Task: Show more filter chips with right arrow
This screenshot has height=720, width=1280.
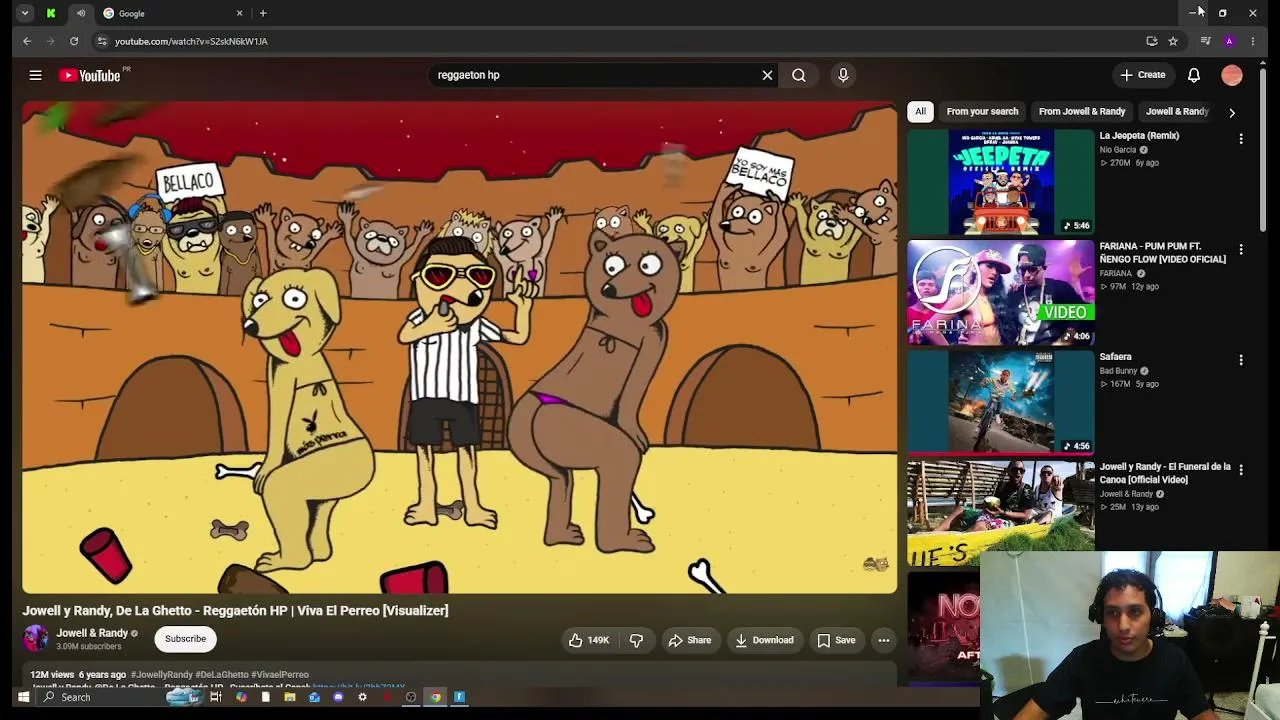Action: pyautogui.click(x=1232, y=113)
